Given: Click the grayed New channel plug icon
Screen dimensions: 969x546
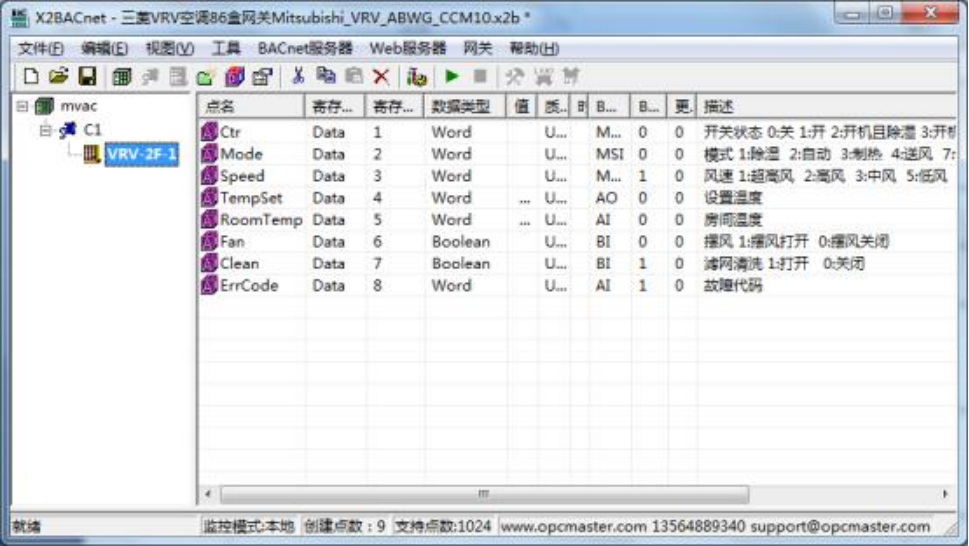Looking at the screenshot, I should click(150, 77).
